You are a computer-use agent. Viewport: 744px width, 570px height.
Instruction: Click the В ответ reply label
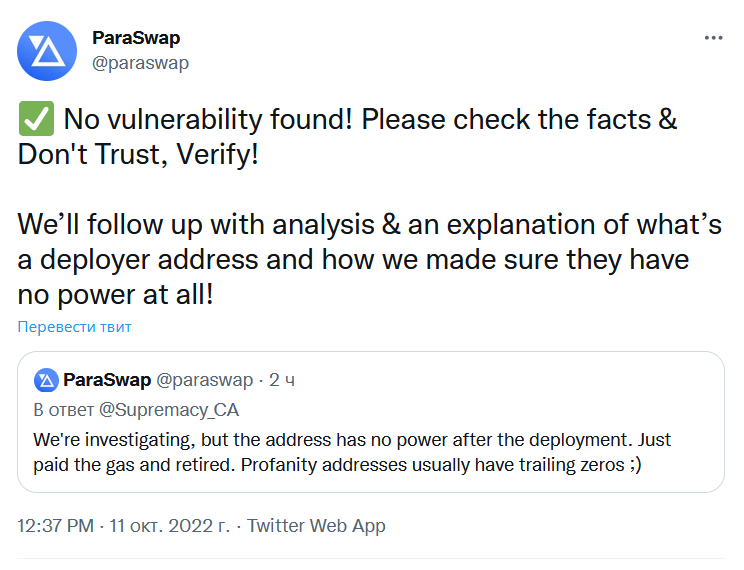64,410
